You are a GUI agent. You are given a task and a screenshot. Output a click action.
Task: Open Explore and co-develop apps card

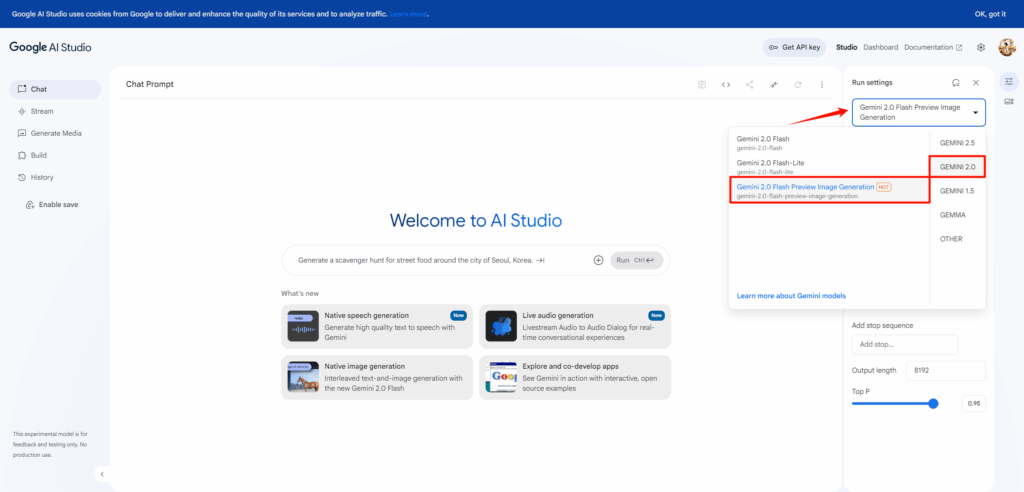(x=575, y=377)
